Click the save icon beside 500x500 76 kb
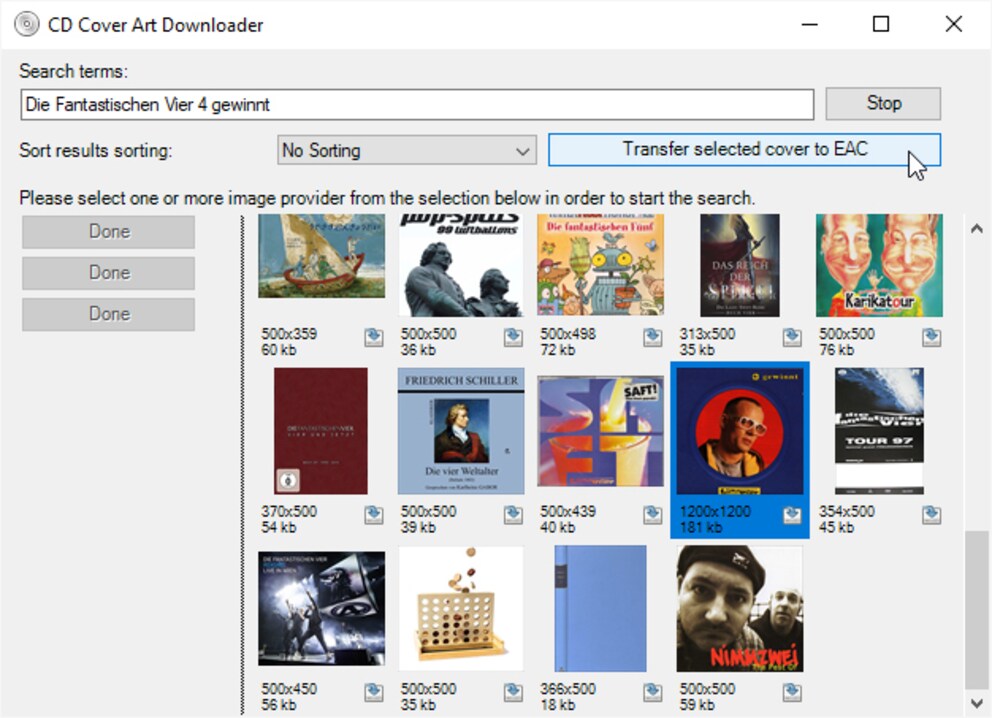The height and width of the screenshot is (718, 992). [x=931, y=337]
